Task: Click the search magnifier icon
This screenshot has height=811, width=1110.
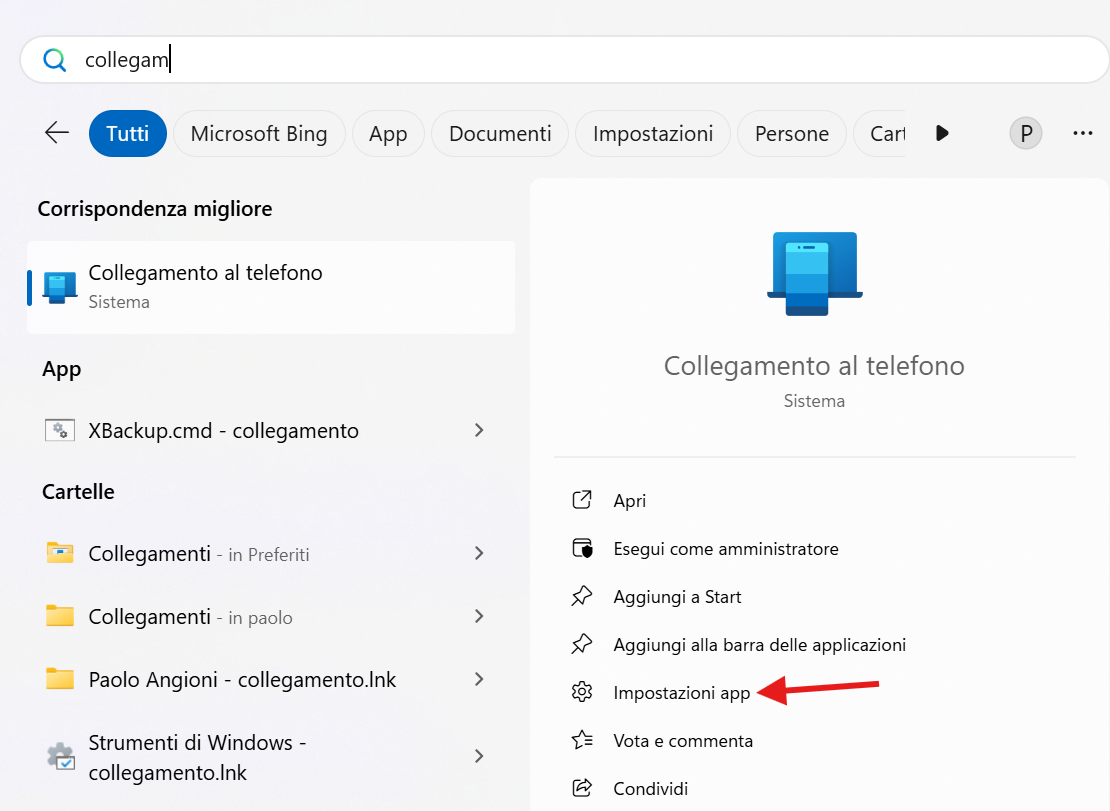Action: click(55, 60)
